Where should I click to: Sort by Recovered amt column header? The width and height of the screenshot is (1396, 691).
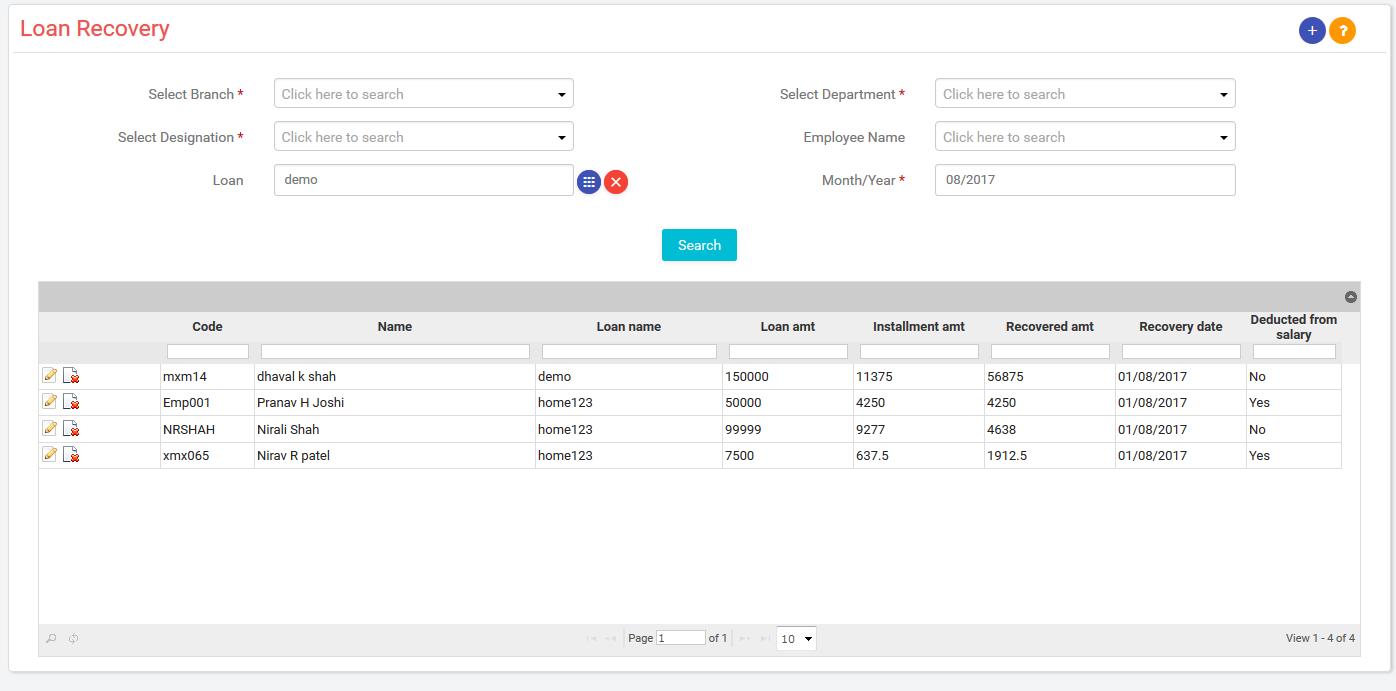click(x=1050, y=327)
